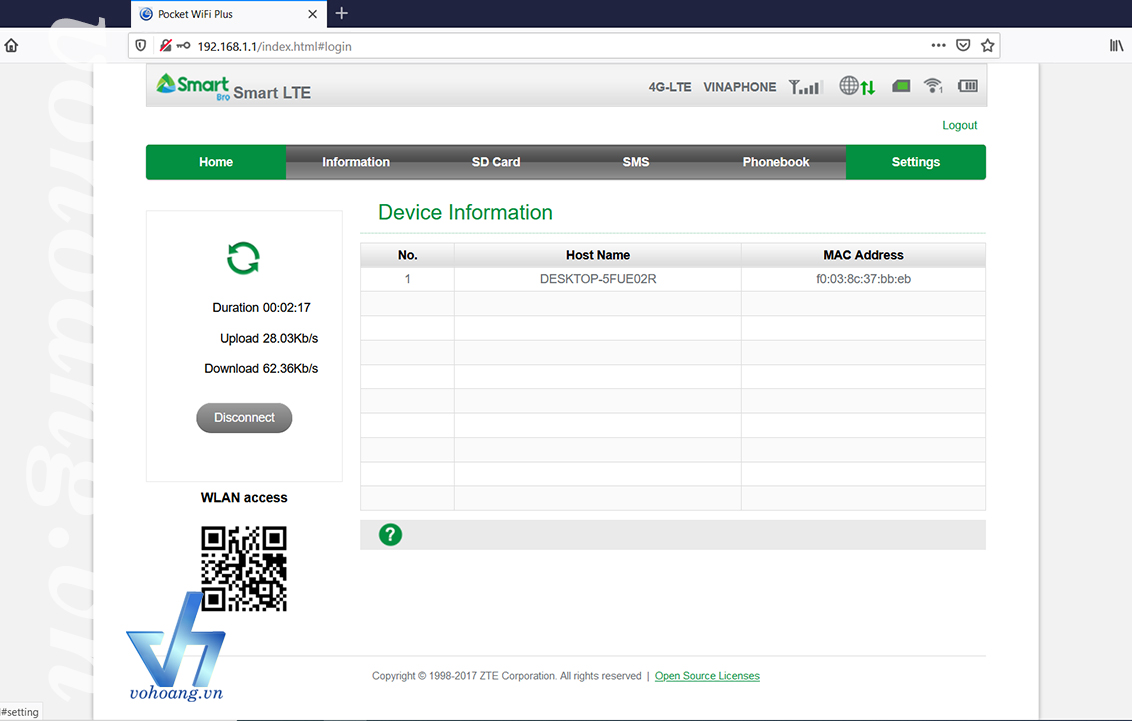Image resolution: width=1132 pixels, height=721 pixels.
Task: Click the WLAN access label
Action: 244,497
